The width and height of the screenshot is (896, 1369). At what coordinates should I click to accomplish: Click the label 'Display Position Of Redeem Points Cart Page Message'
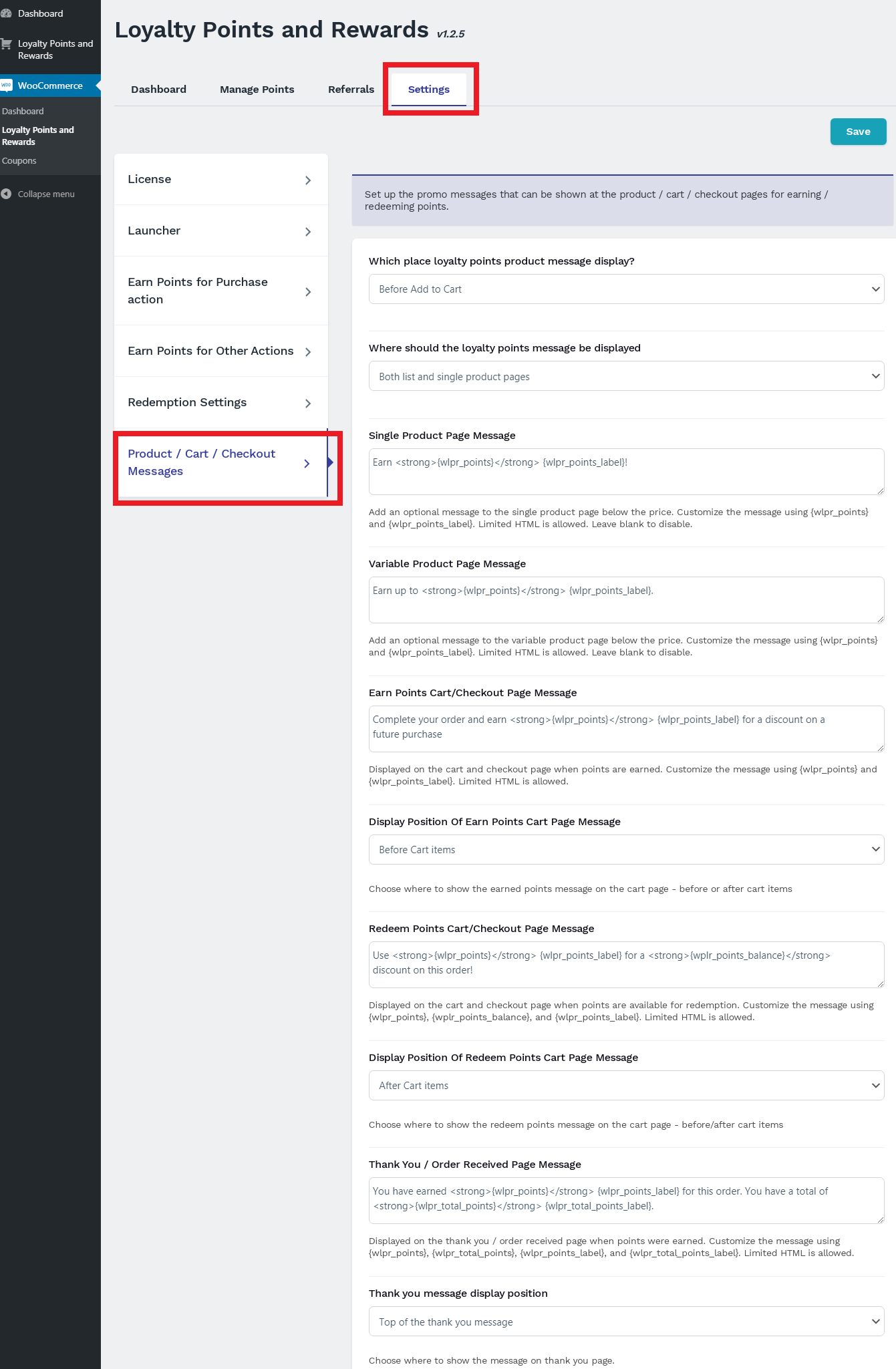503,1058
